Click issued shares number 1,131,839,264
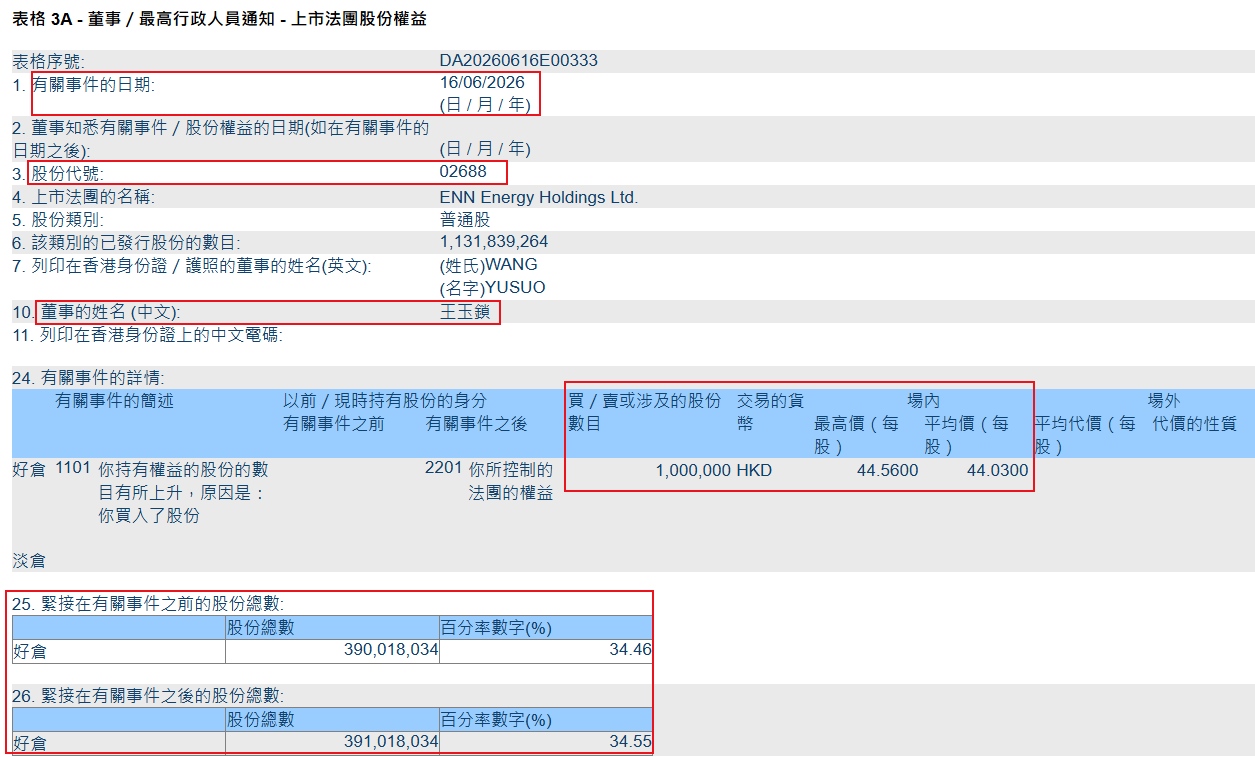The image size is (1255, 757). pos(494,242)
